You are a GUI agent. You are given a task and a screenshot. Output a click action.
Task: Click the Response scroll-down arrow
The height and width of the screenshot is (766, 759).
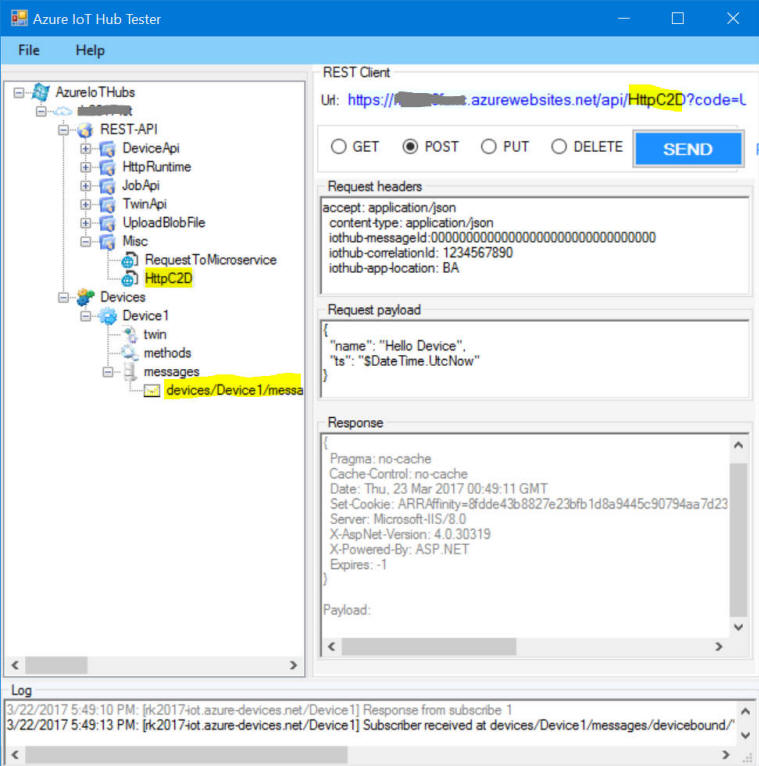pyautogui.click(x=738, y=627)
